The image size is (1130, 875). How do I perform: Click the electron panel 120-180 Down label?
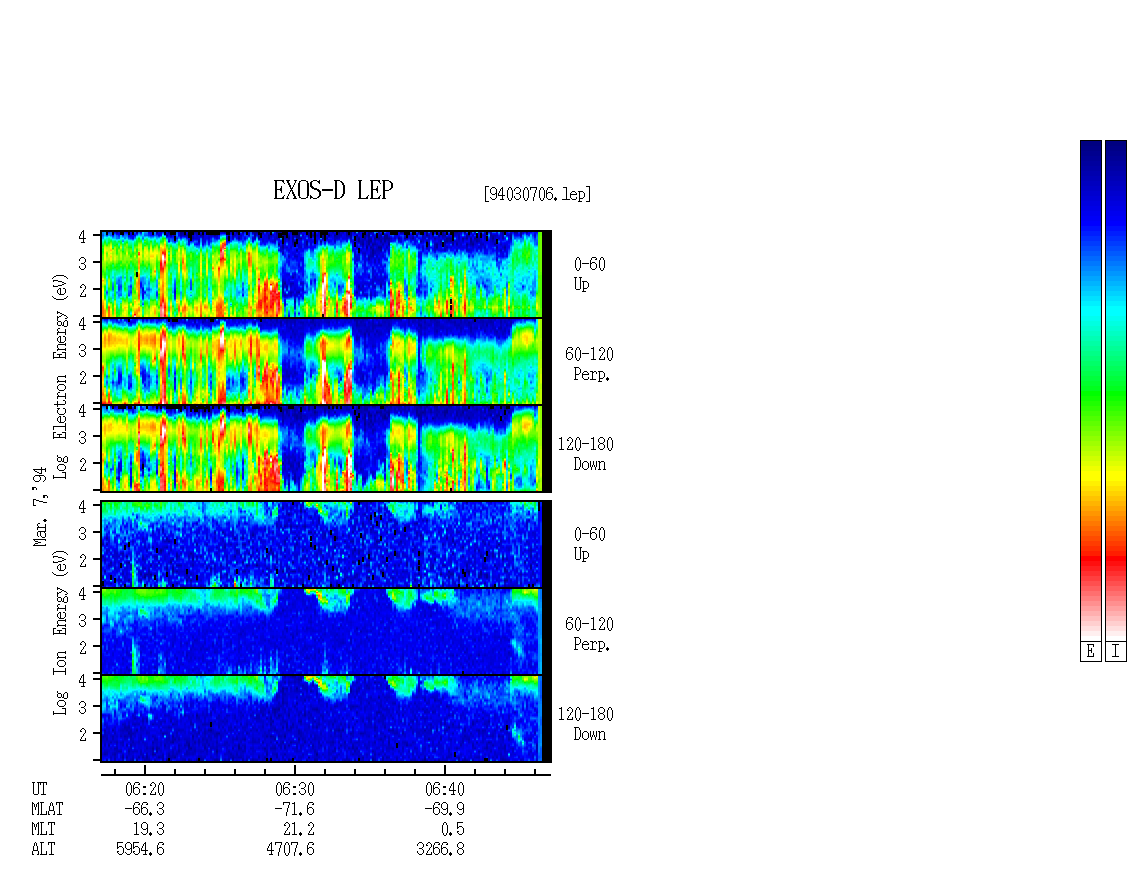(x=585, y=454)
